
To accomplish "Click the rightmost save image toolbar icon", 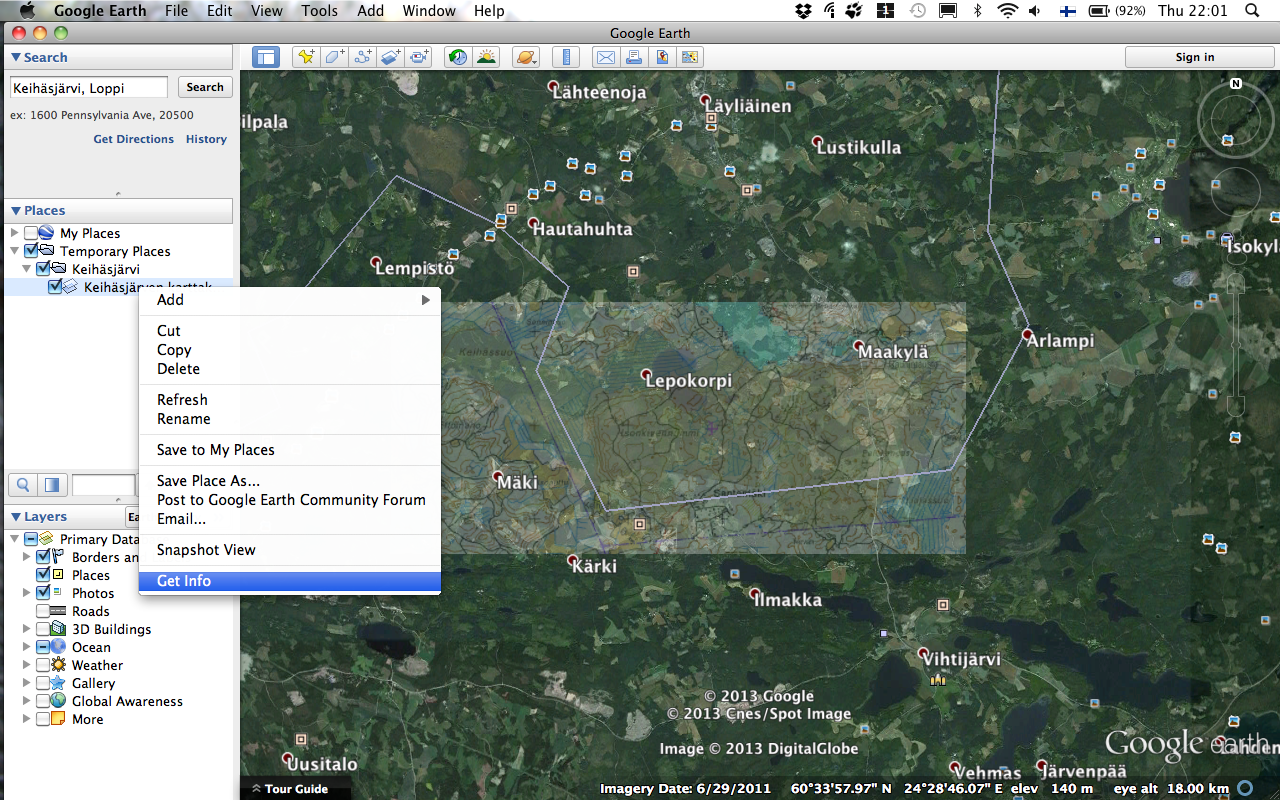I will coord(691,57).
